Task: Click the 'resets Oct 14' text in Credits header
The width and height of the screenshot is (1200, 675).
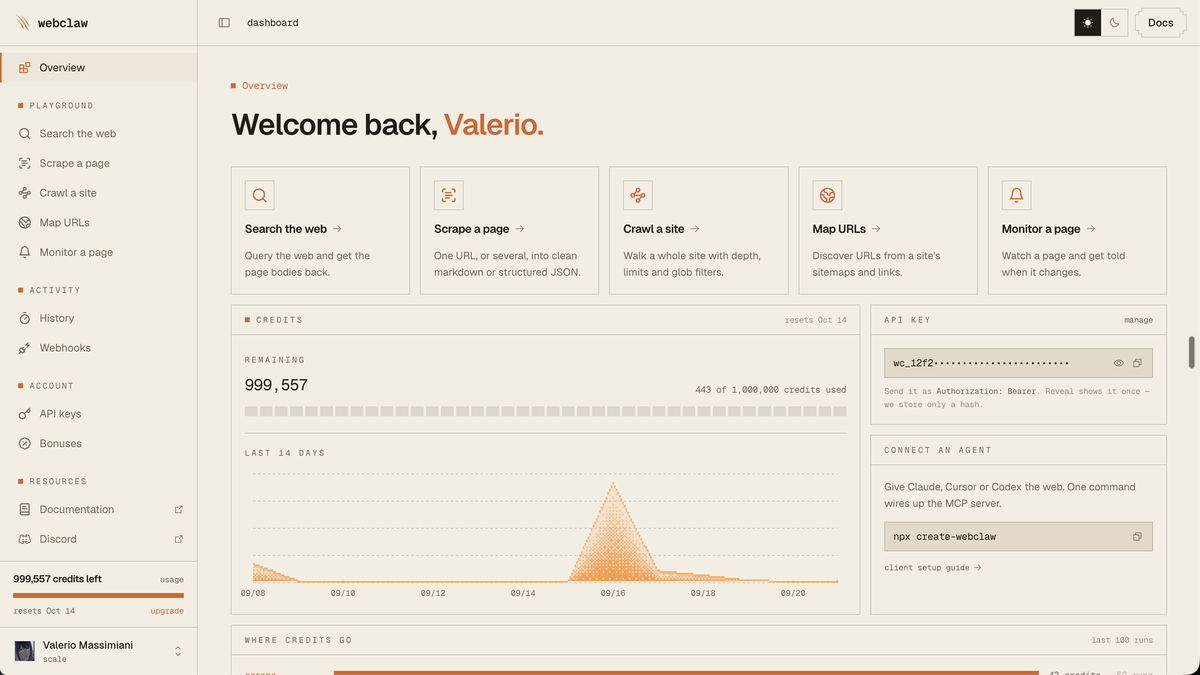Action: coord(816,320)
